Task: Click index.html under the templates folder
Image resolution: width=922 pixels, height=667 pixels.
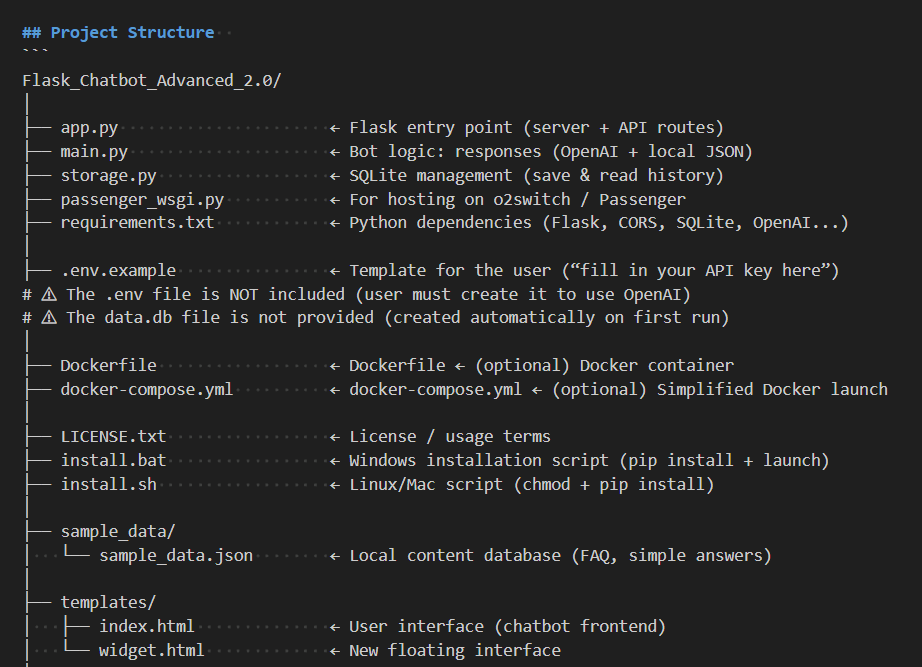Action: (x=147, y=626)
